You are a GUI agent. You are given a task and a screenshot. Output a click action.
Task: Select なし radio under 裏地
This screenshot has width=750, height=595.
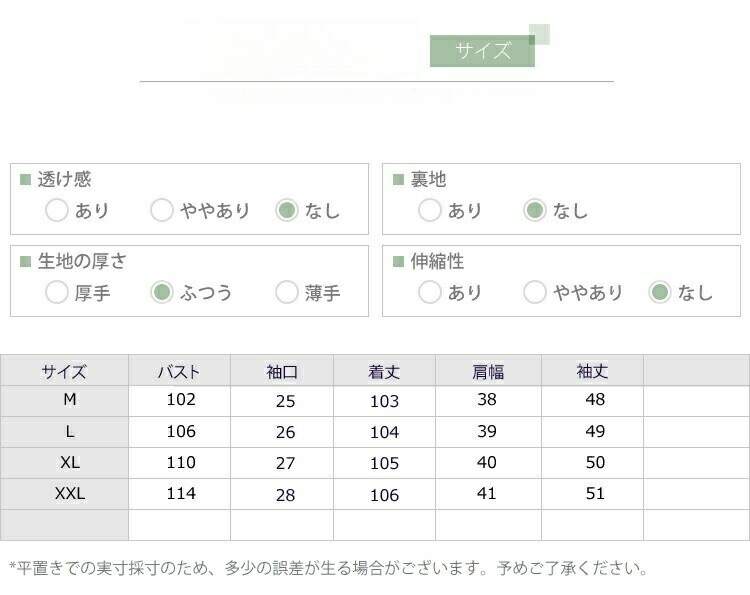click(535, 210)
